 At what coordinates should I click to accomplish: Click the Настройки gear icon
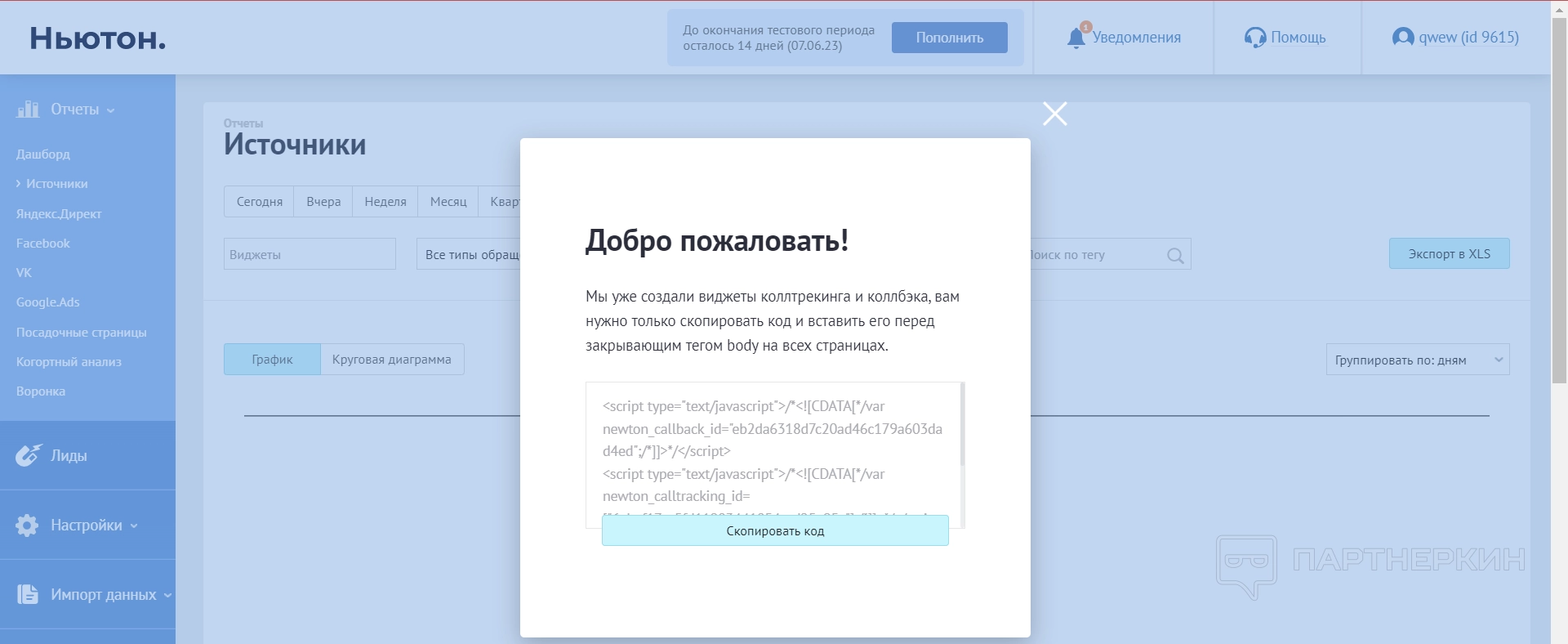click(x=27, y=525)
